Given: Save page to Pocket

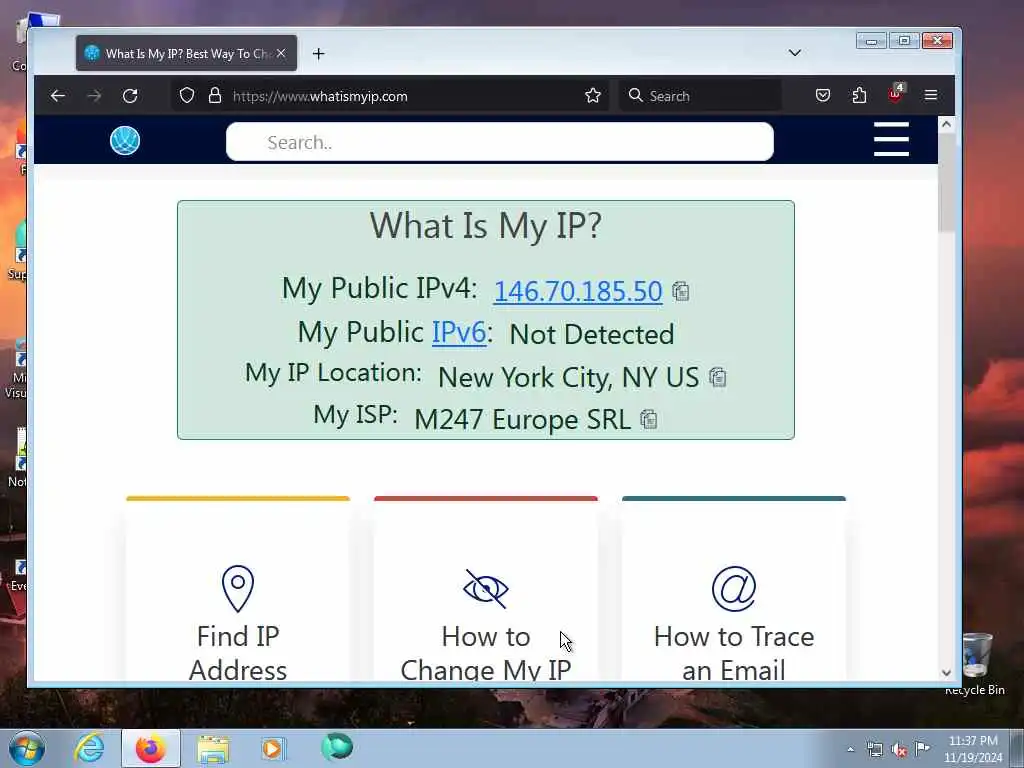Looking at the screenshot, I should click(x=823, y=96).
